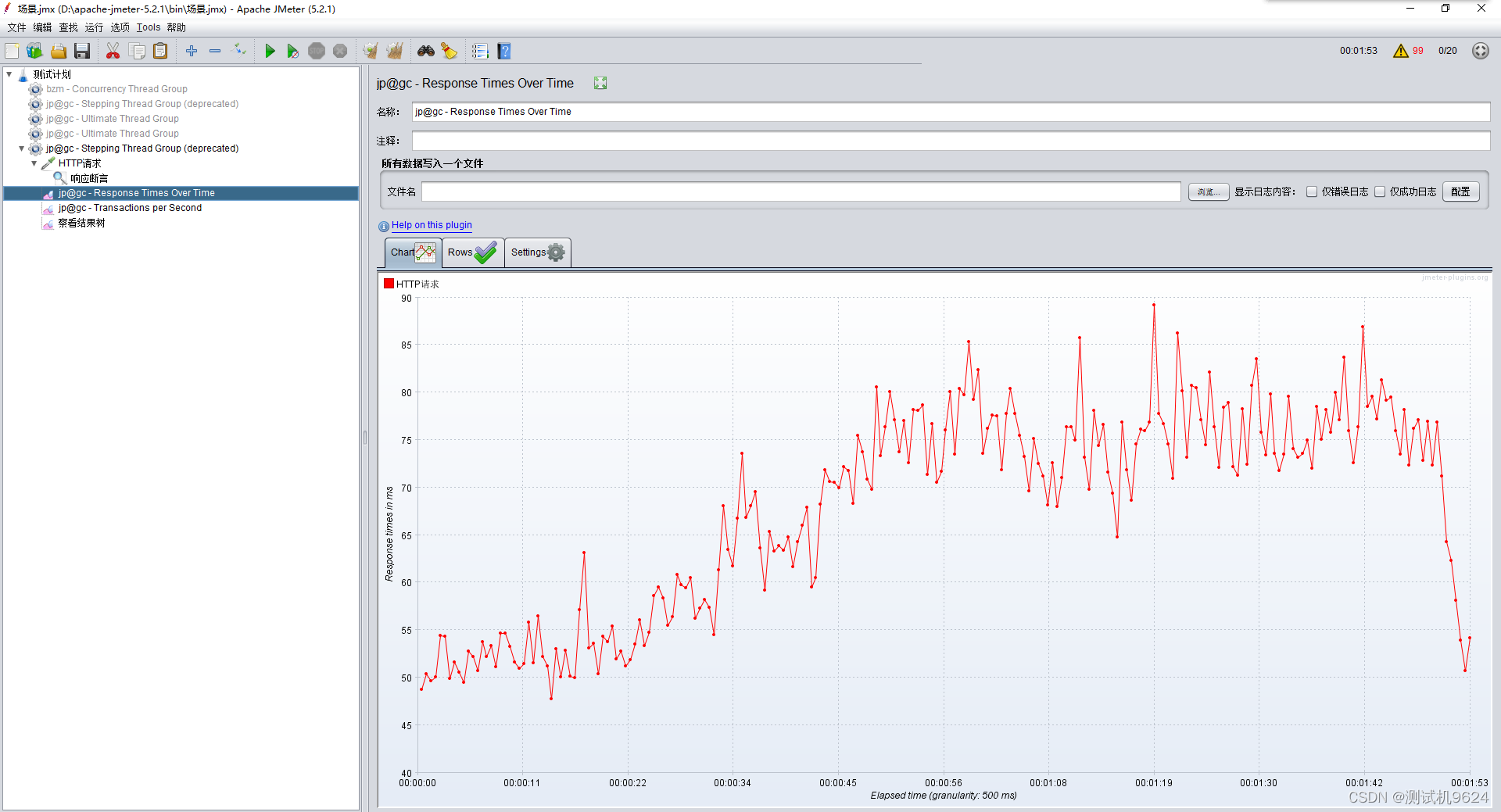
Task: Select the 响应断言 tree item
Action: tap(89, 178)
